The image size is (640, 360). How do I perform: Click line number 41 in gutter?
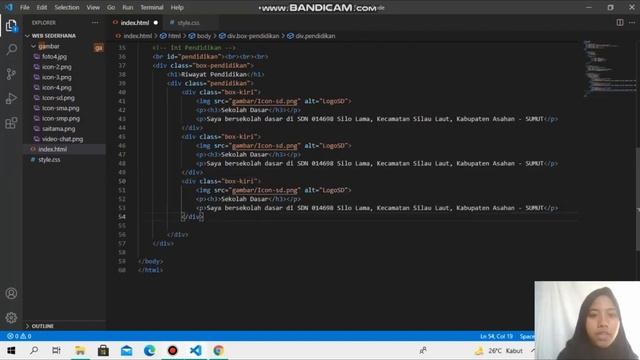point(122,101)
